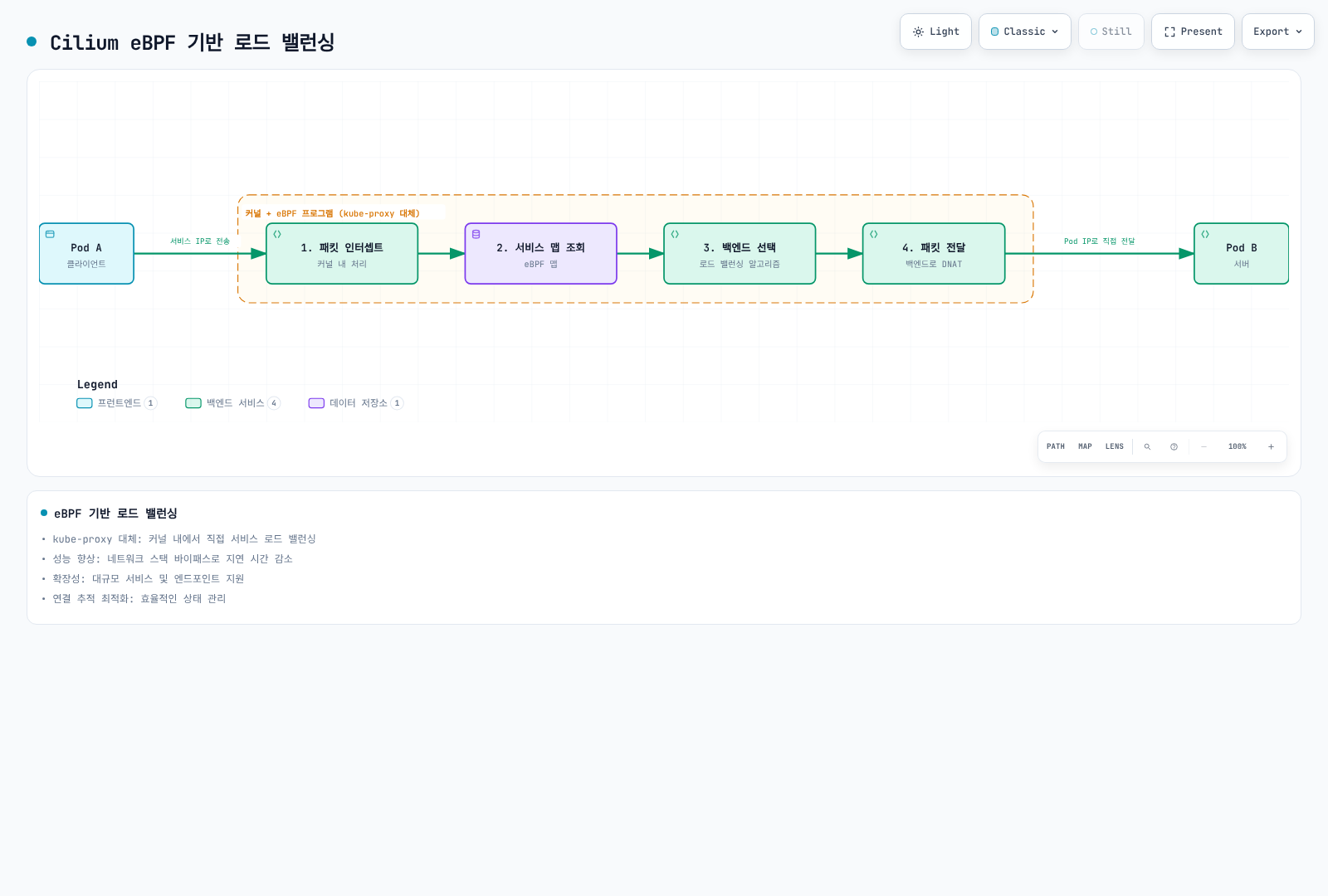Toggle the 프런트엔드 legend filter
Screen dimensions: 1328x896
tap(116, 403)
